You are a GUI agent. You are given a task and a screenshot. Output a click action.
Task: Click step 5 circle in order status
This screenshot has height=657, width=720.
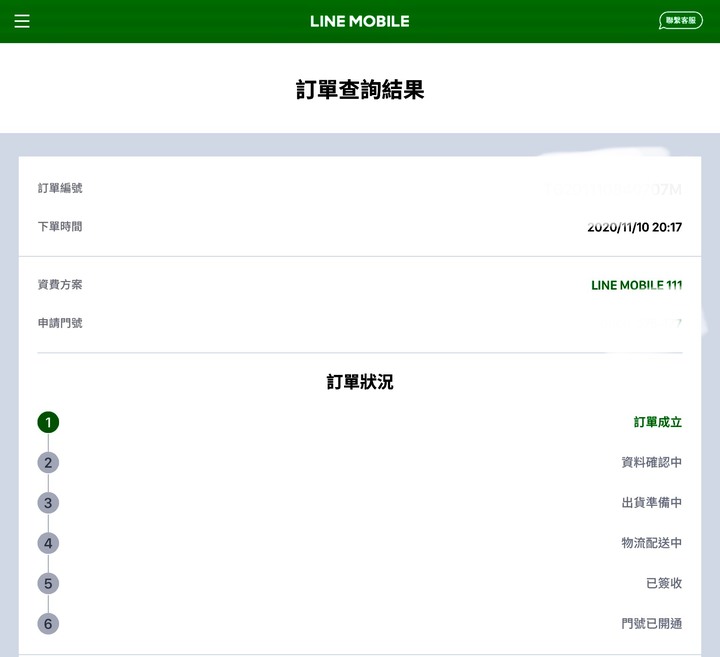(48, 584)
